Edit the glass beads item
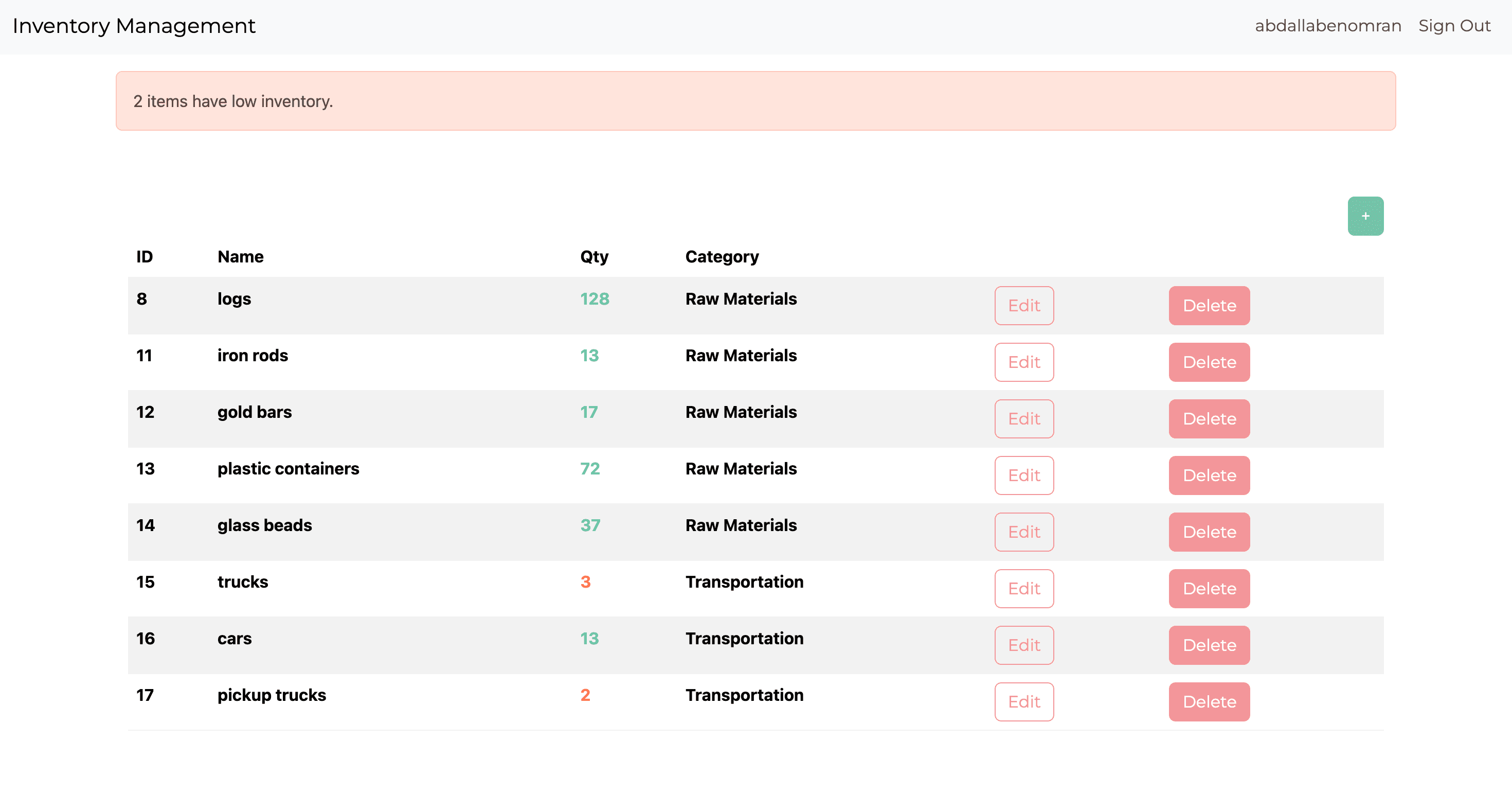The height and width of the screenshot is (811, 1512). coord(1023,532)
